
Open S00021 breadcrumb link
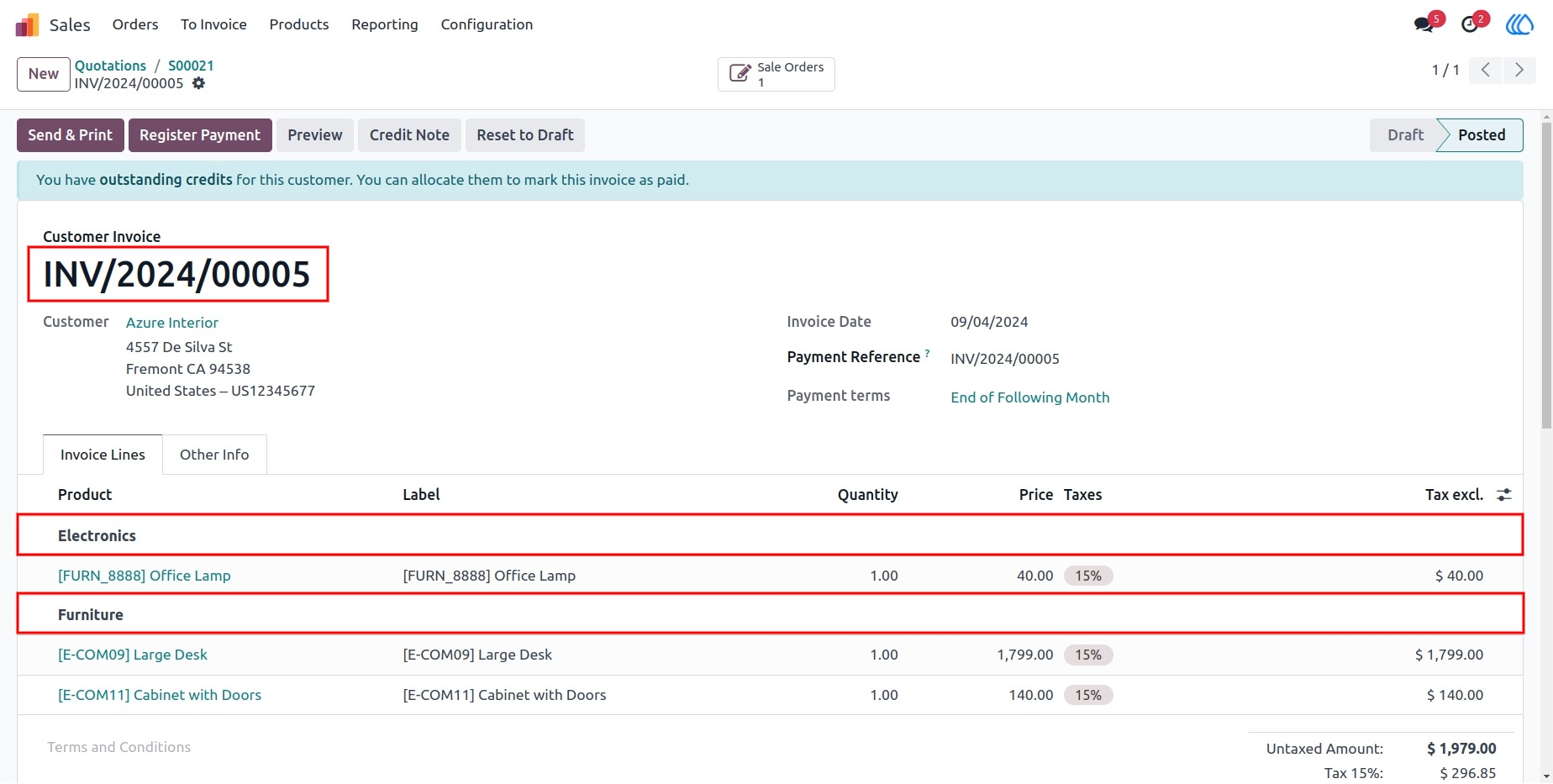[x=191, y=66]
